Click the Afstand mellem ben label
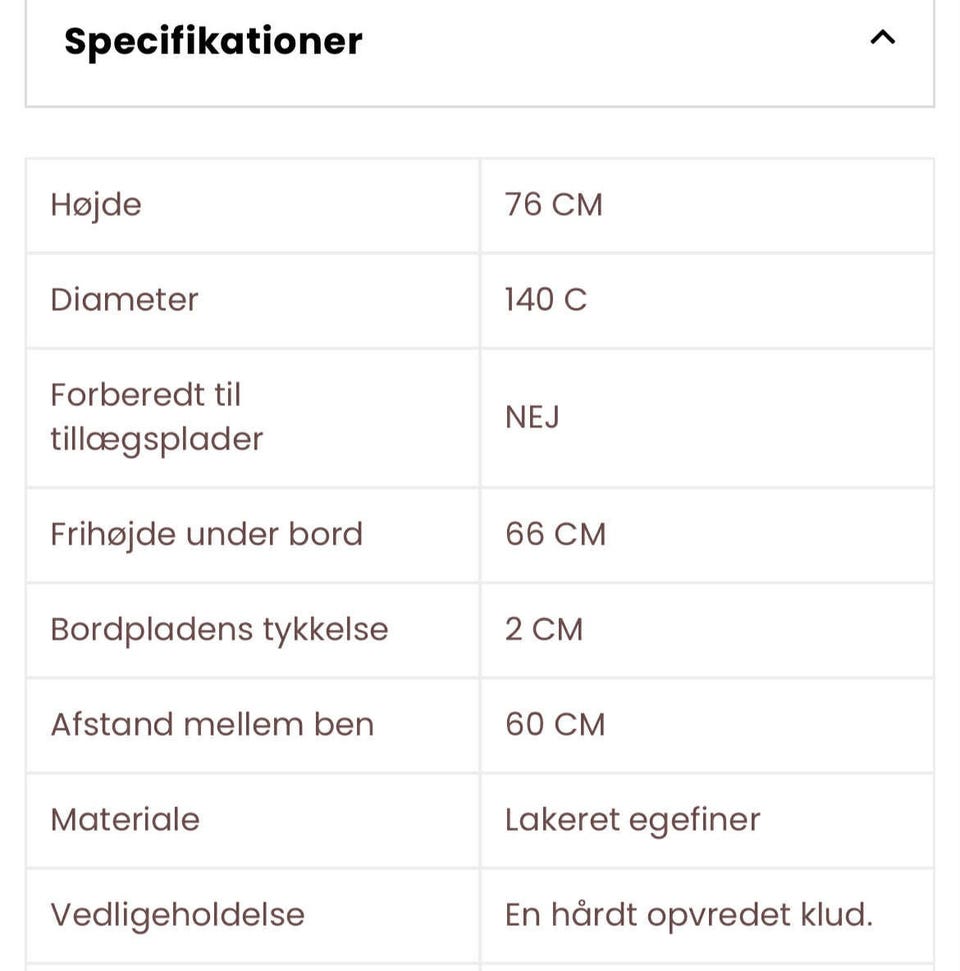This screenshot has width=960, height=971. (212, 725)
